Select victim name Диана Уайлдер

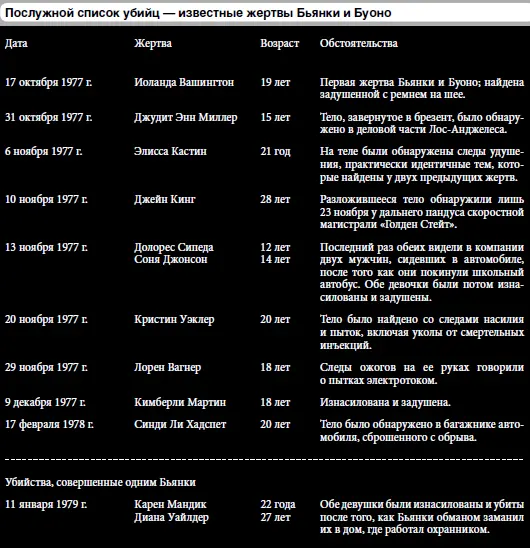pyautogui.click(x=171, y=518)
